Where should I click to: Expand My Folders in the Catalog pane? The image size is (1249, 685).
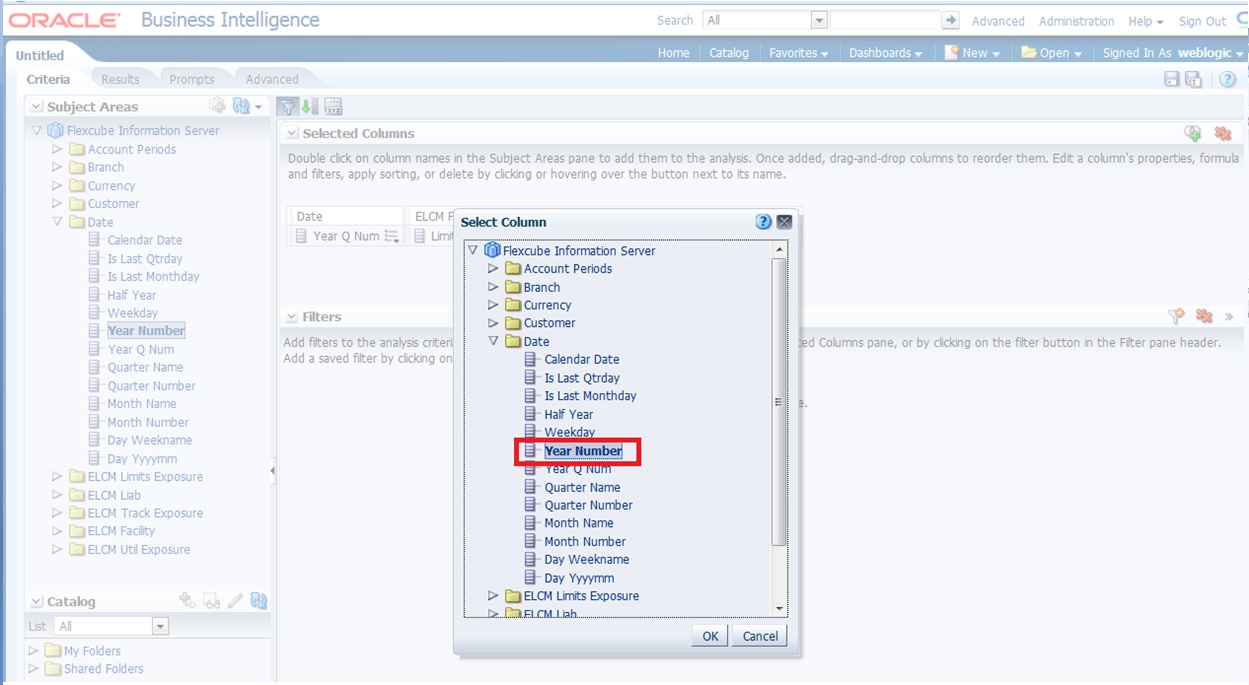tap(34, 650)
